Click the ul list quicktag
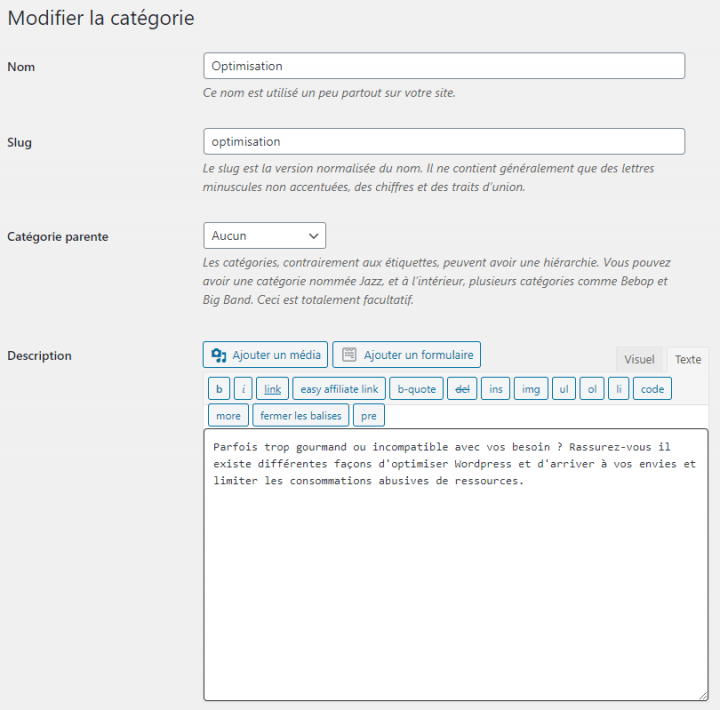This screenshot has height=710, width=720. pos(564,389)
